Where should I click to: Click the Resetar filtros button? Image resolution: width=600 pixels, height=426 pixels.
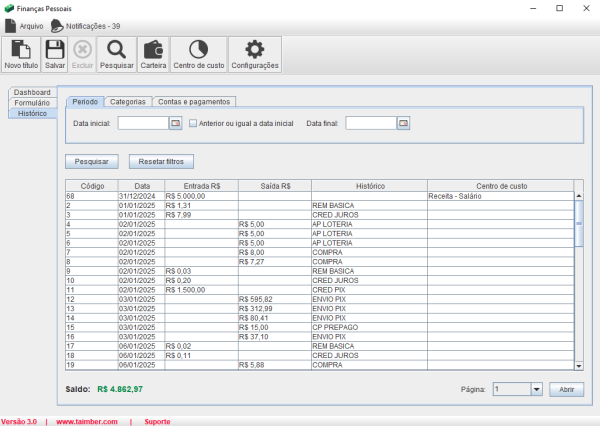pyautogui.click(x=161, y=162)
